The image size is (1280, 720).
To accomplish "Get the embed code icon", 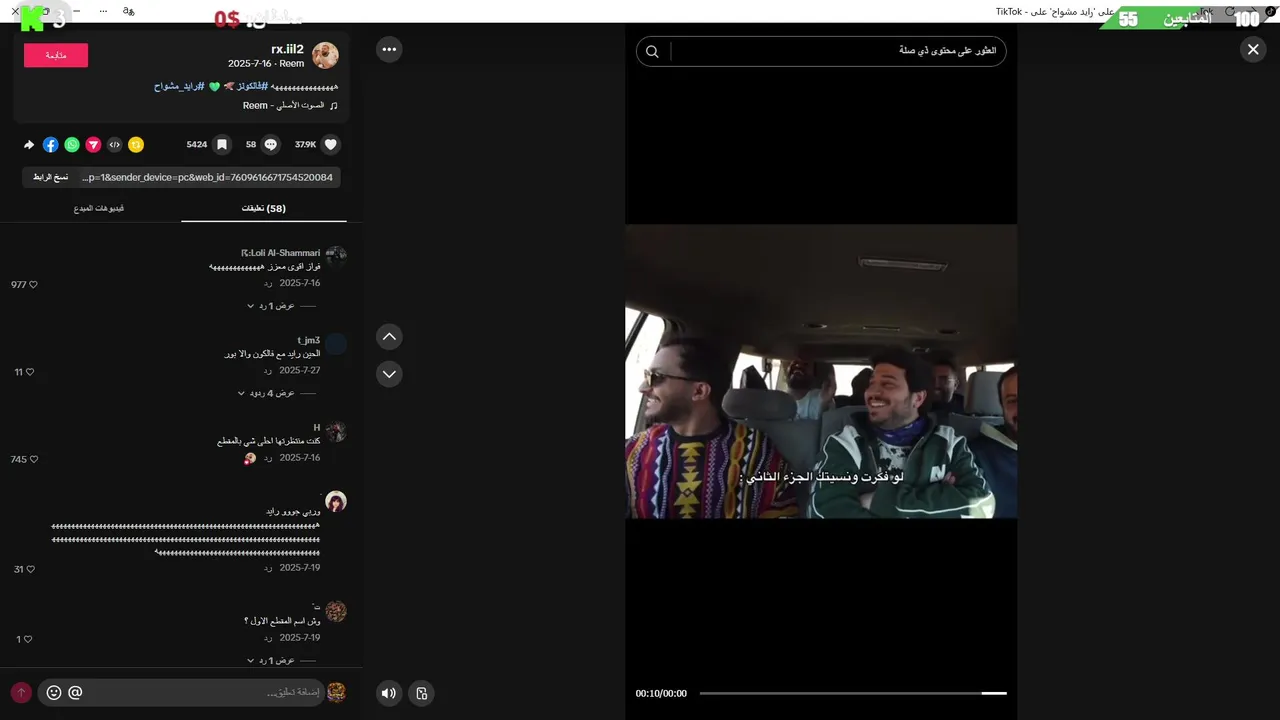I will point(115,145).
